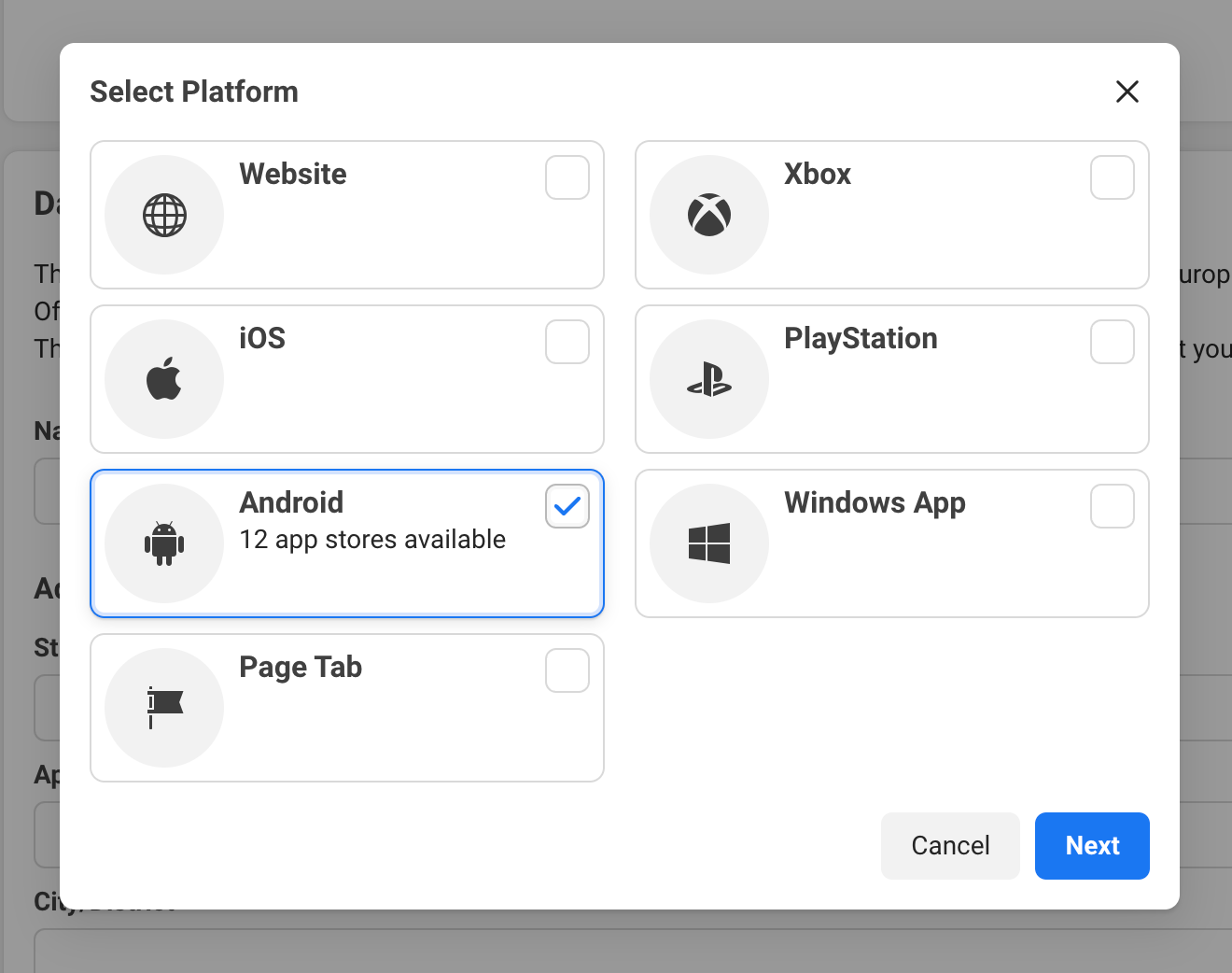
Task: Click the Page Tab platform label
Action: (301, 667)
